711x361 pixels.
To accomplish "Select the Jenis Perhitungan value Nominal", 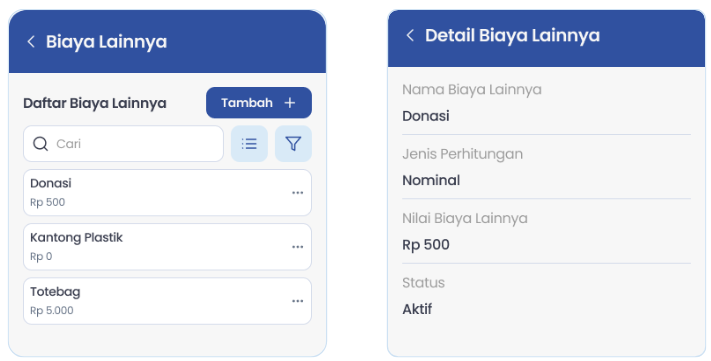I will (x=431, y=180).
